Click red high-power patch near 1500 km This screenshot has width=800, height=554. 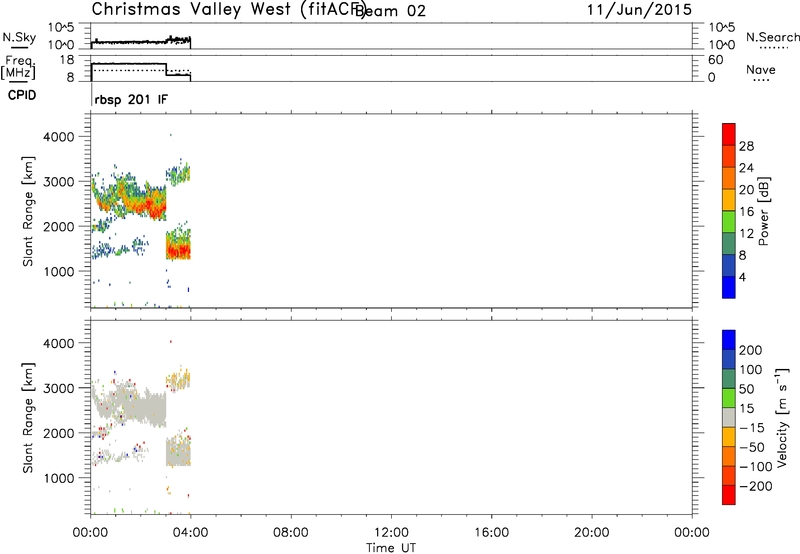point(179,250)
